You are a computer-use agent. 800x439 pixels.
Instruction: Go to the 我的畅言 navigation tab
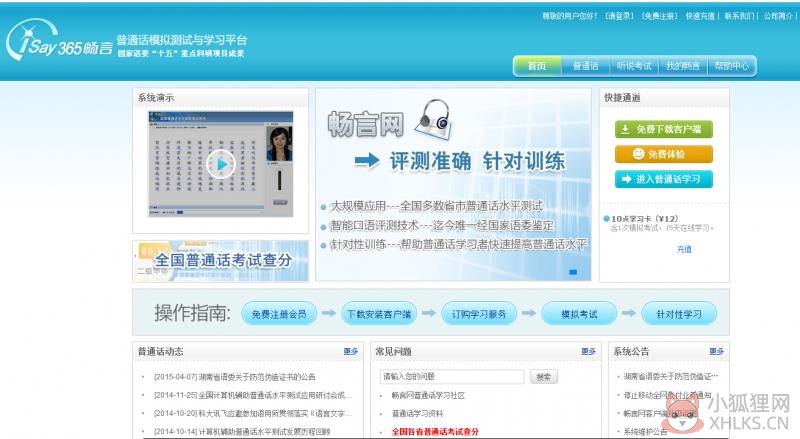tap(683, 66)
